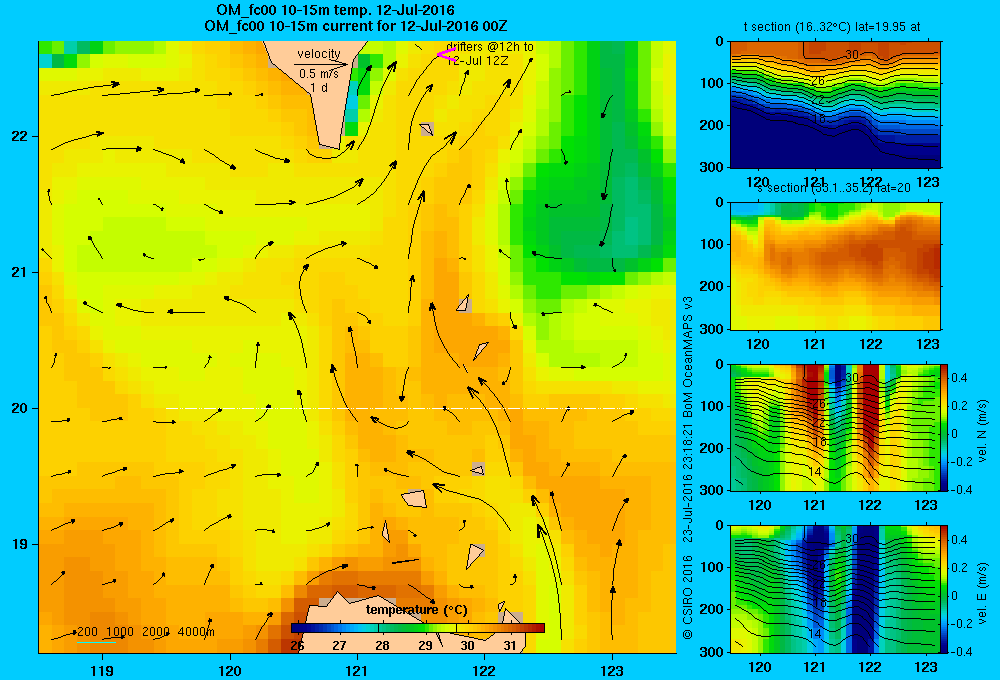Click latitude label '19' on the main map axis
This screenshot has width=1000, height=680.
tap(20, 544)
